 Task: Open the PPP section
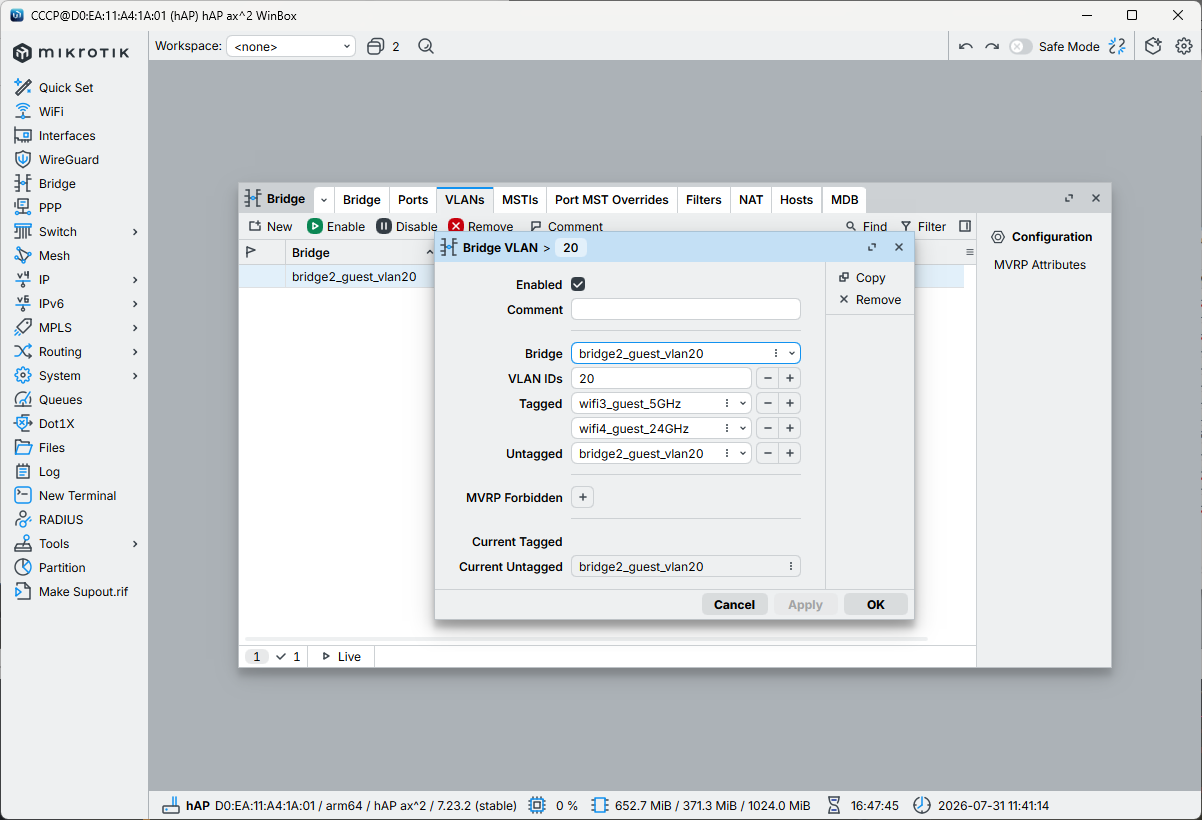[49, 208]
